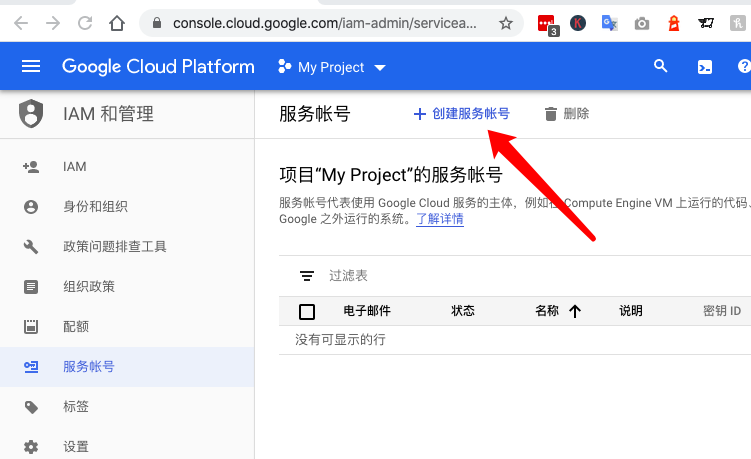
Task: Click the 删除 button
Action: (567, 114)
